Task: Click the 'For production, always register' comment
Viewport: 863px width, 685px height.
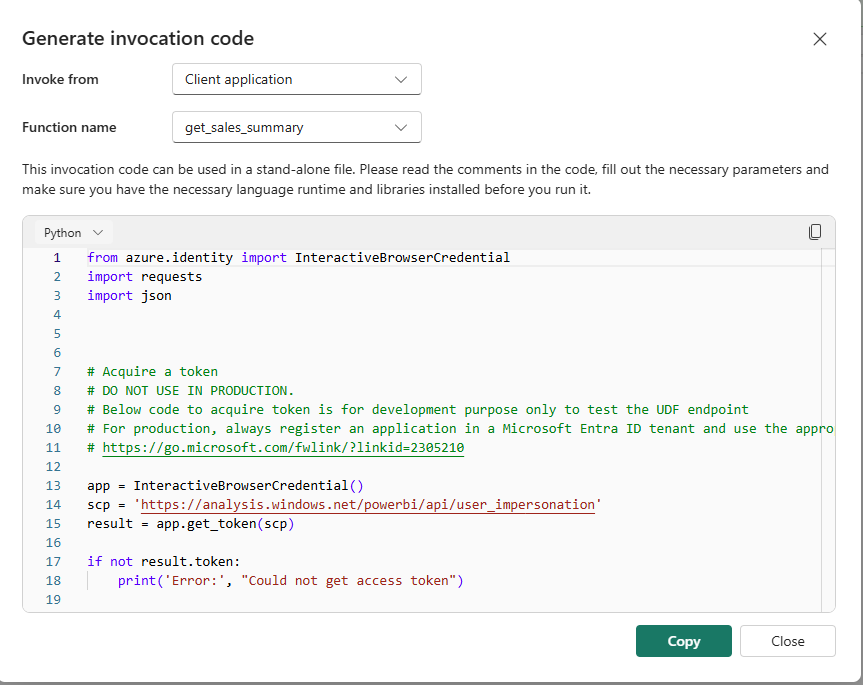Action: 460,429
